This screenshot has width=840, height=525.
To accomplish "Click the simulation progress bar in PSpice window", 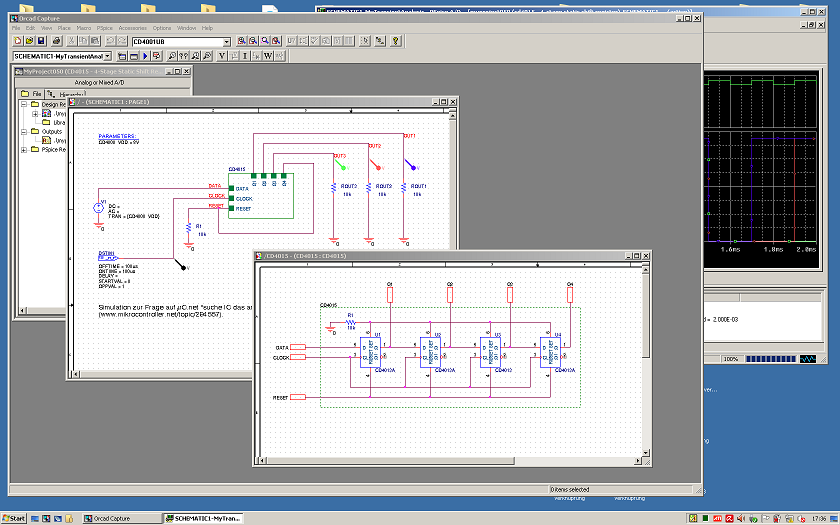I will point(770,359).
